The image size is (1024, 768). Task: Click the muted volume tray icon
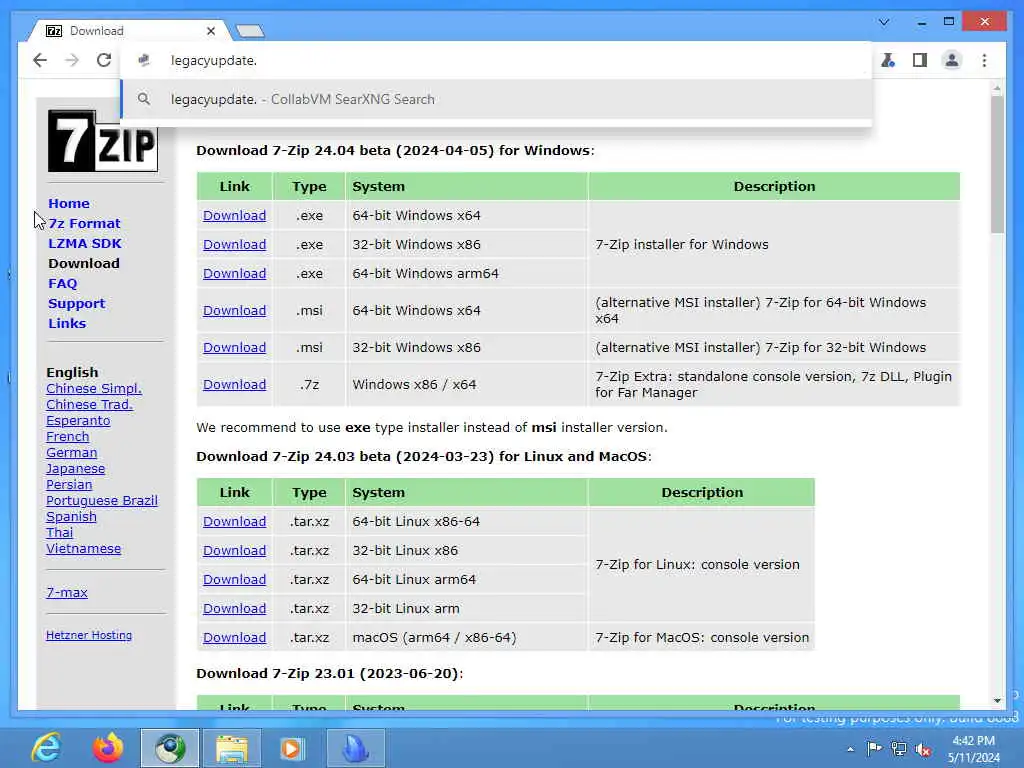(x=923, y=750)
